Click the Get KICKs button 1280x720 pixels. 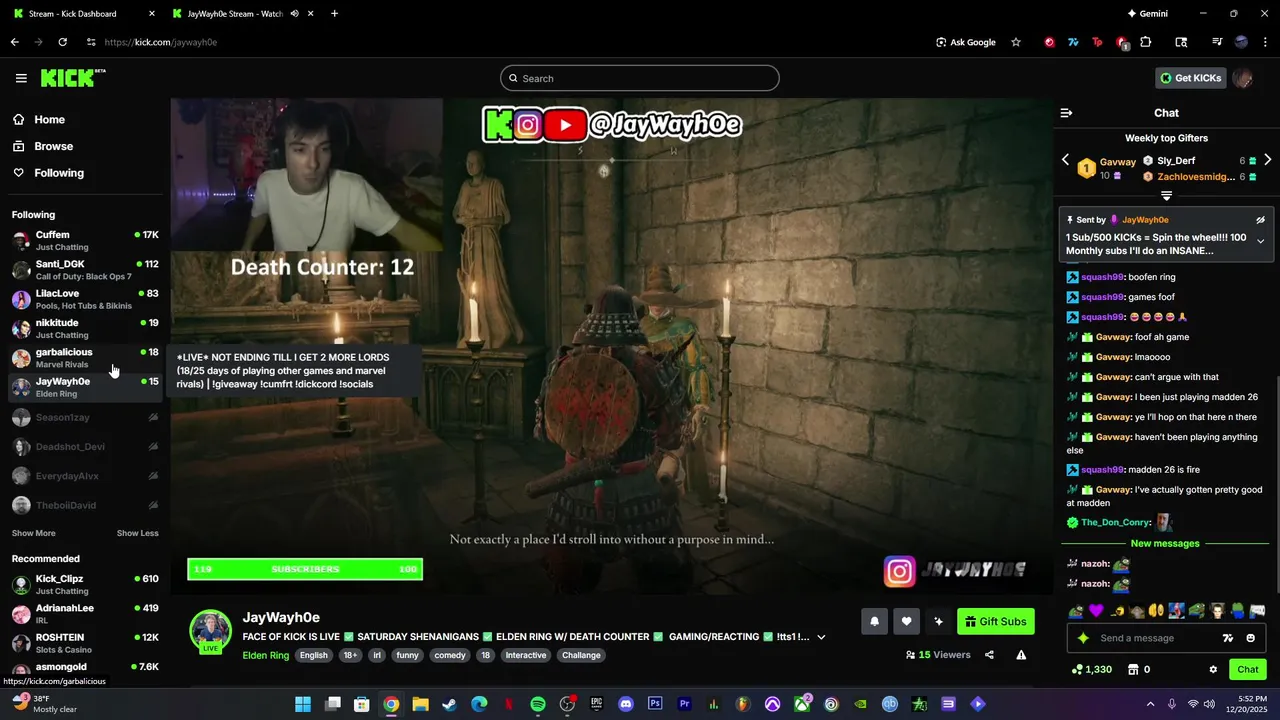(1190, 78)
